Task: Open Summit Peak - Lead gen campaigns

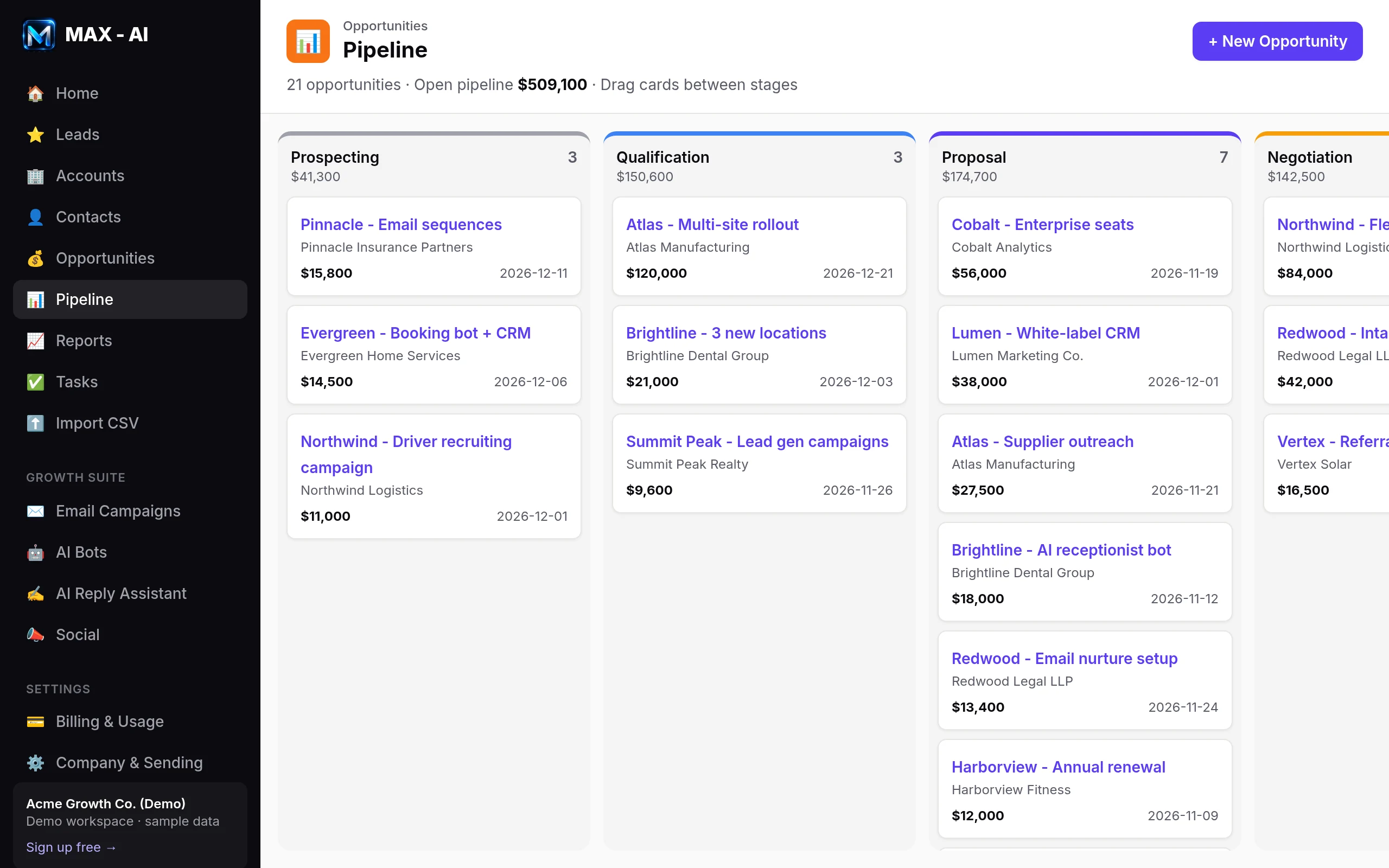Action: click(x=757, y=442)
